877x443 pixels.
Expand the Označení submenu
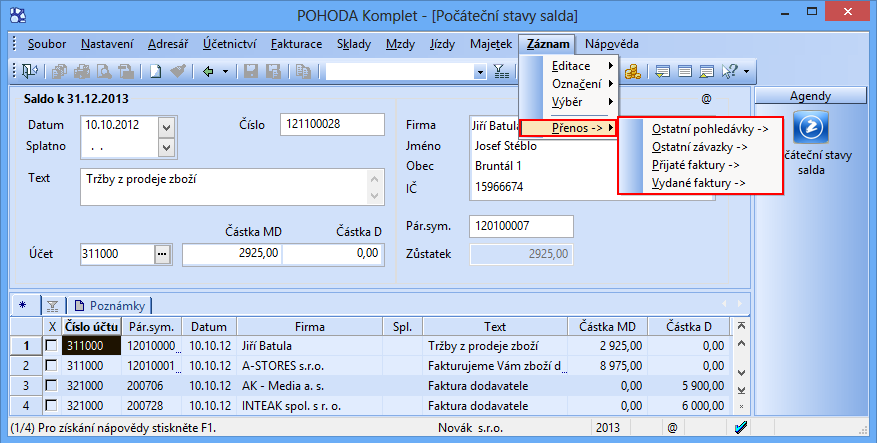point(582,84)
